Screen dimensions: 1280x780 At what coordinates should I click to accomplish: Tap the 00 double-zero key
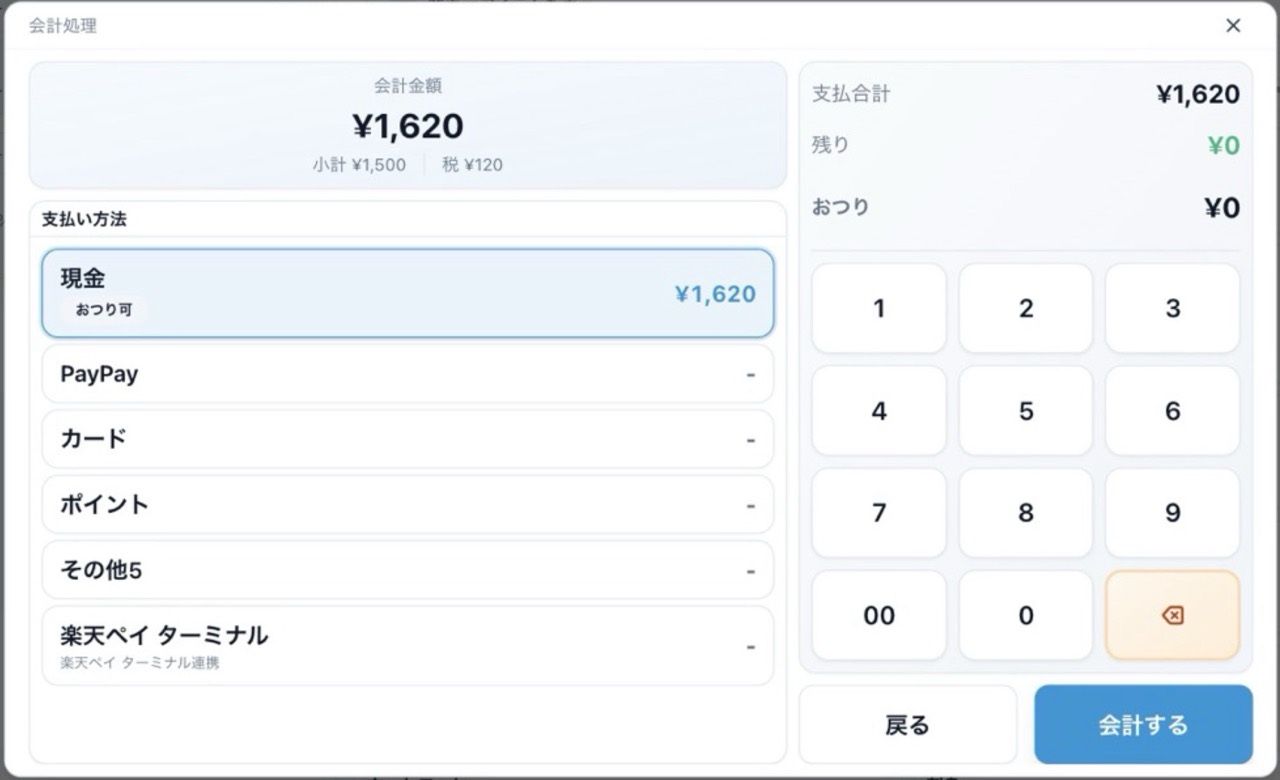(879, 615)
